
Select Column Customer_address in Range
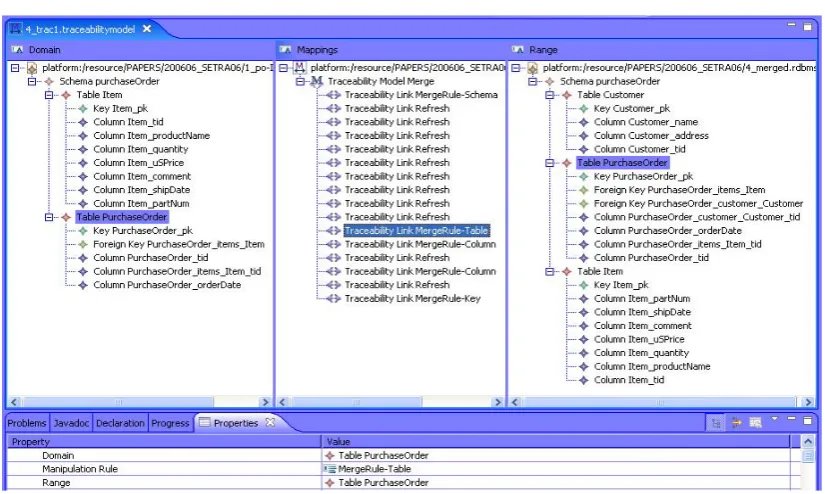tap(651, 136)
